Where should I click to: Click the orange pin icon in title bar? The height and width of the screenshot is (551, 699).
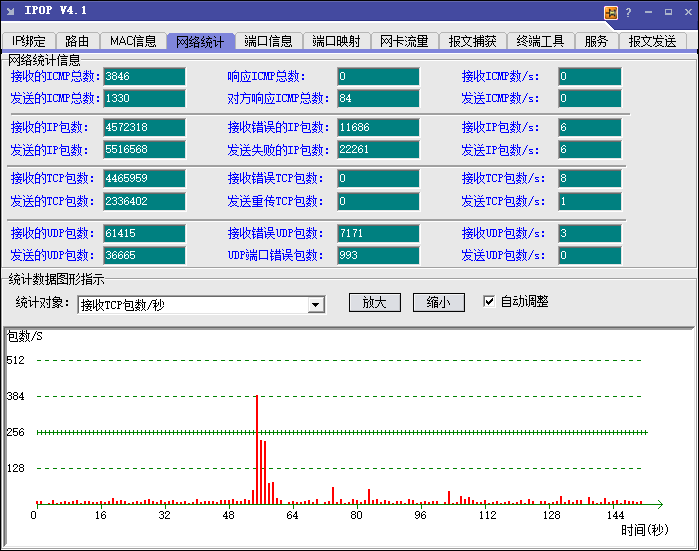coord(611,12)
